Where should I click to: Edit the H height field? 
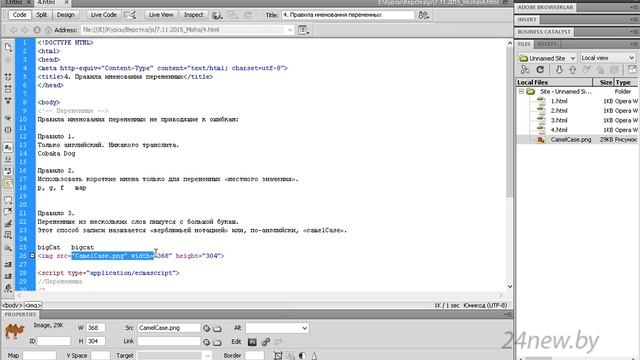[96, 341]
